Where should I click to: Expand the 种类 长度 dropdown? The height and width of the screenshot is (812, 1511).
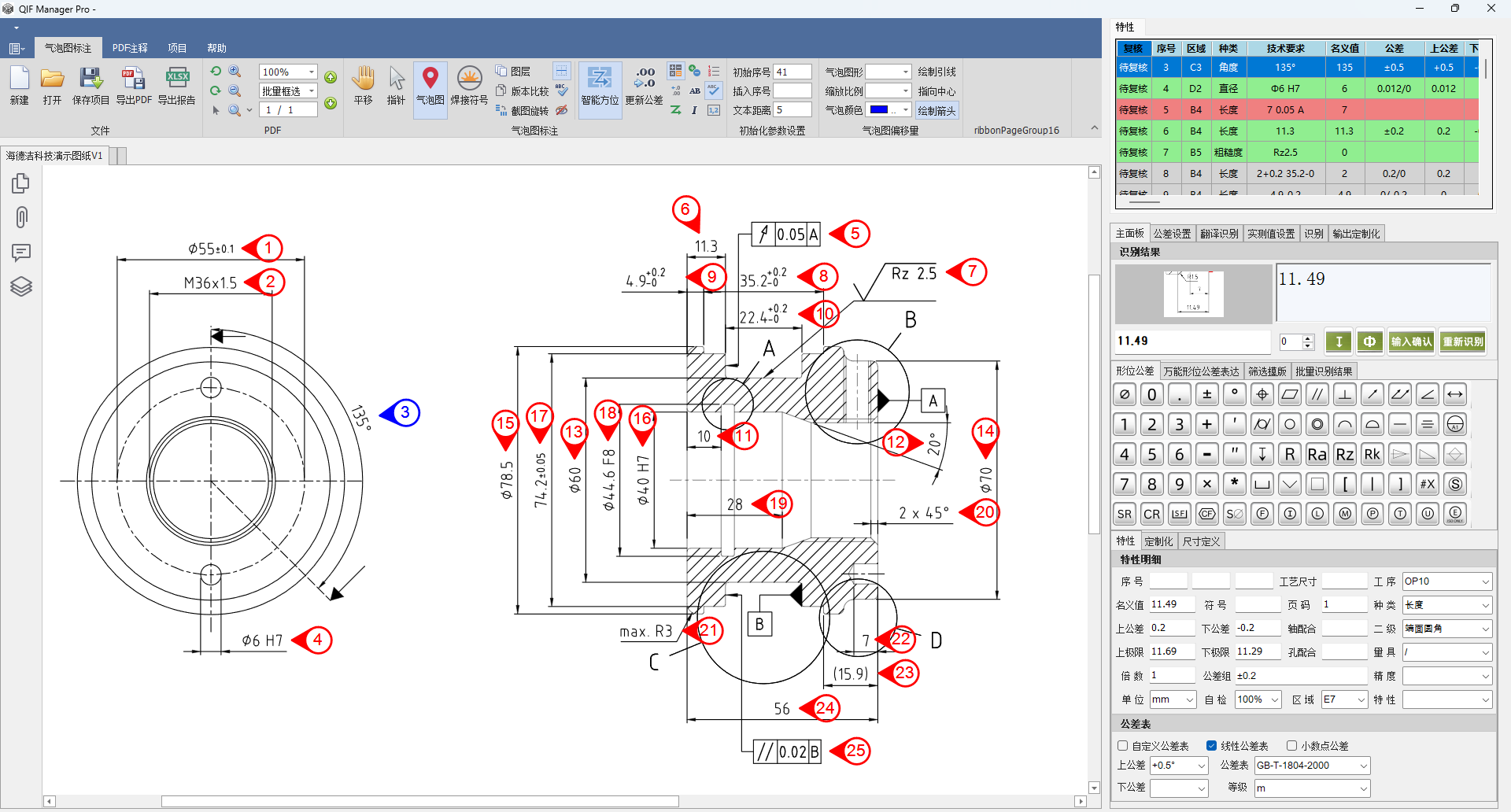pos(1485,605)
